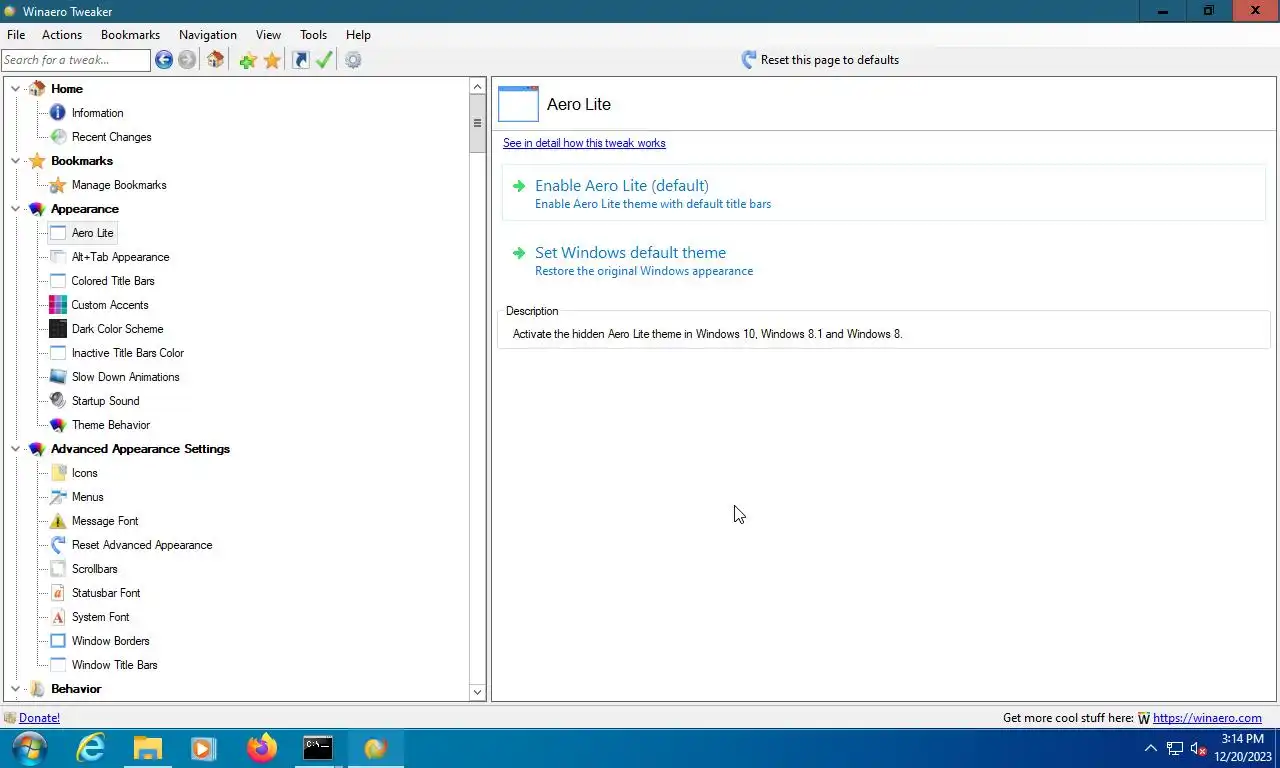Image resolution: width=1280 pixels, height=768 pixels.
Task: Open the View menu
Action: click(268, 35)
